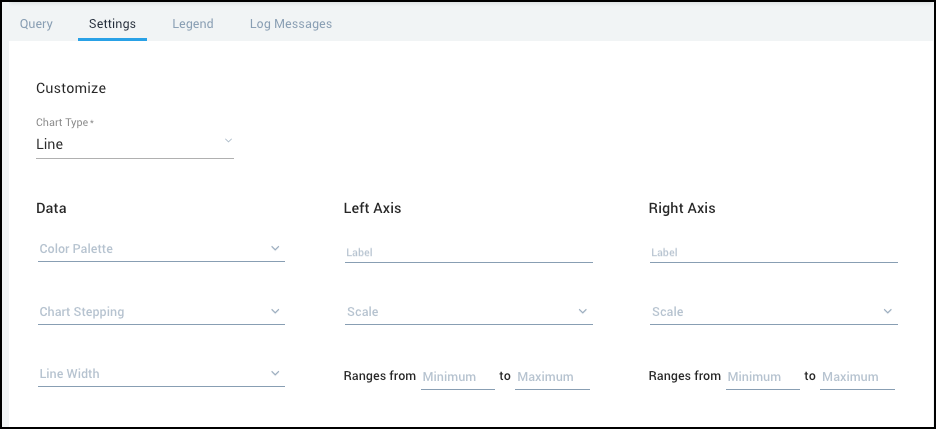Focus the Left Axis Minimum range field
Image resolution: width=936 pixels, height=429 pixels.
tap(457, 377)
